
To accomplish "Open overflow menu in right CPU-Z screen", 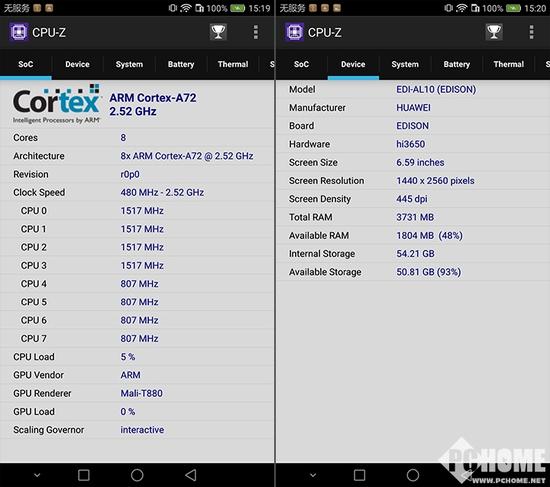I will coord(531,32).
